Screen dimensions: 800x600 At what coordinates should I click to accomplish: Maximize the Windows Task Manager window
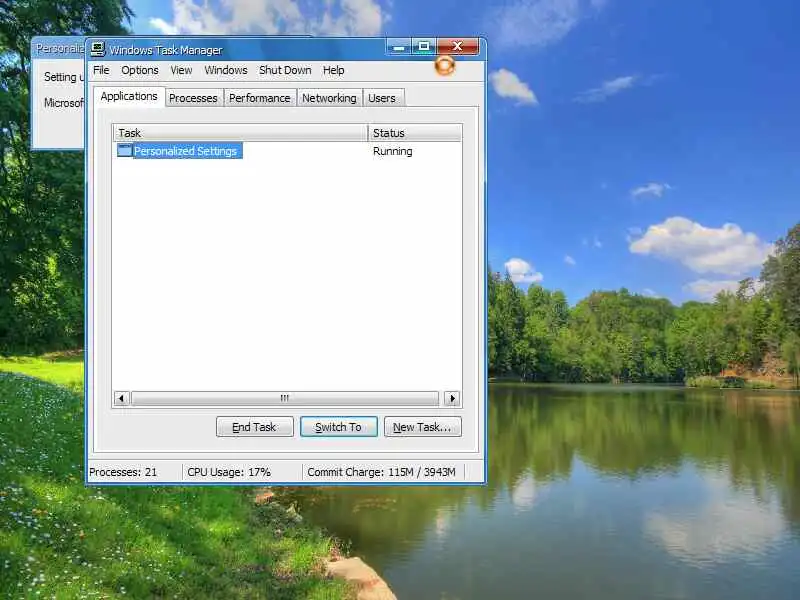[x=423, y=47]
